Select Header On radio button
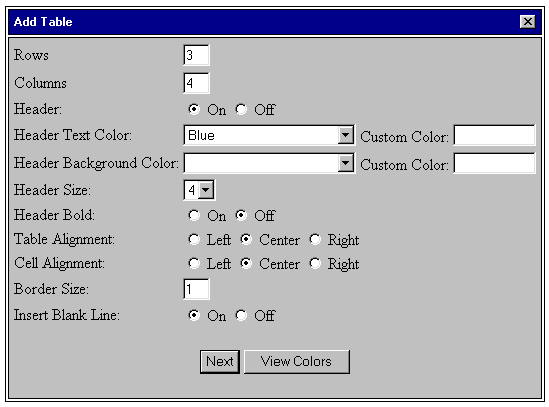Screen dimensions: 549x407 click(x=194, y=109)
